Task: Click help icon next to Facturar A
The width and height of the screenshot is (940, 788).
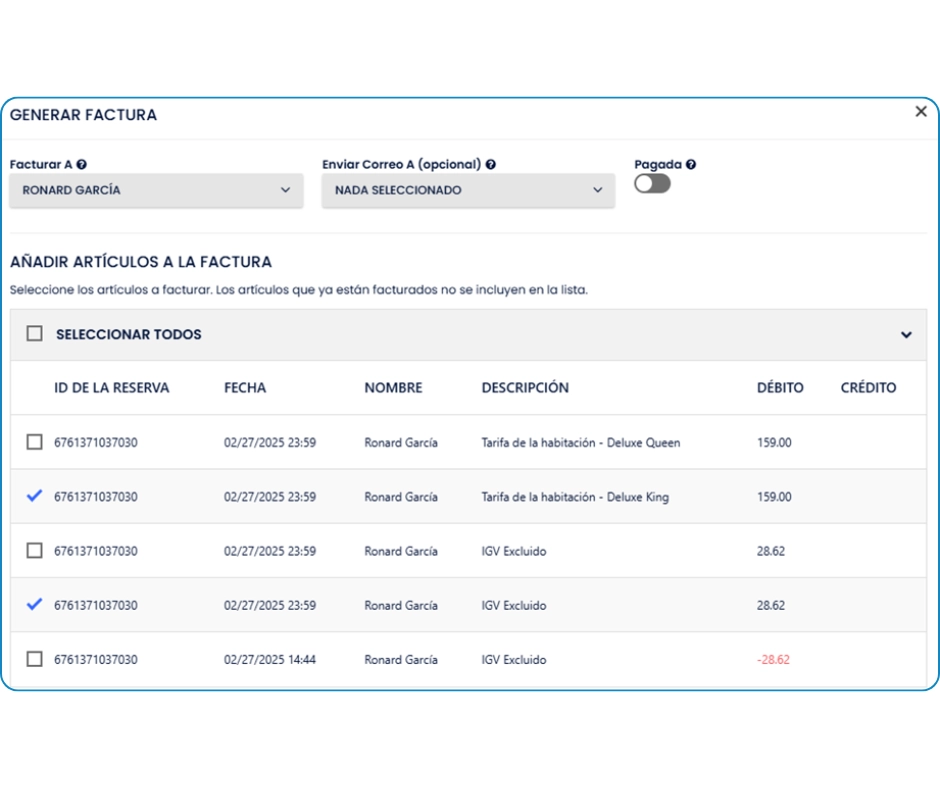Action: 82,165
